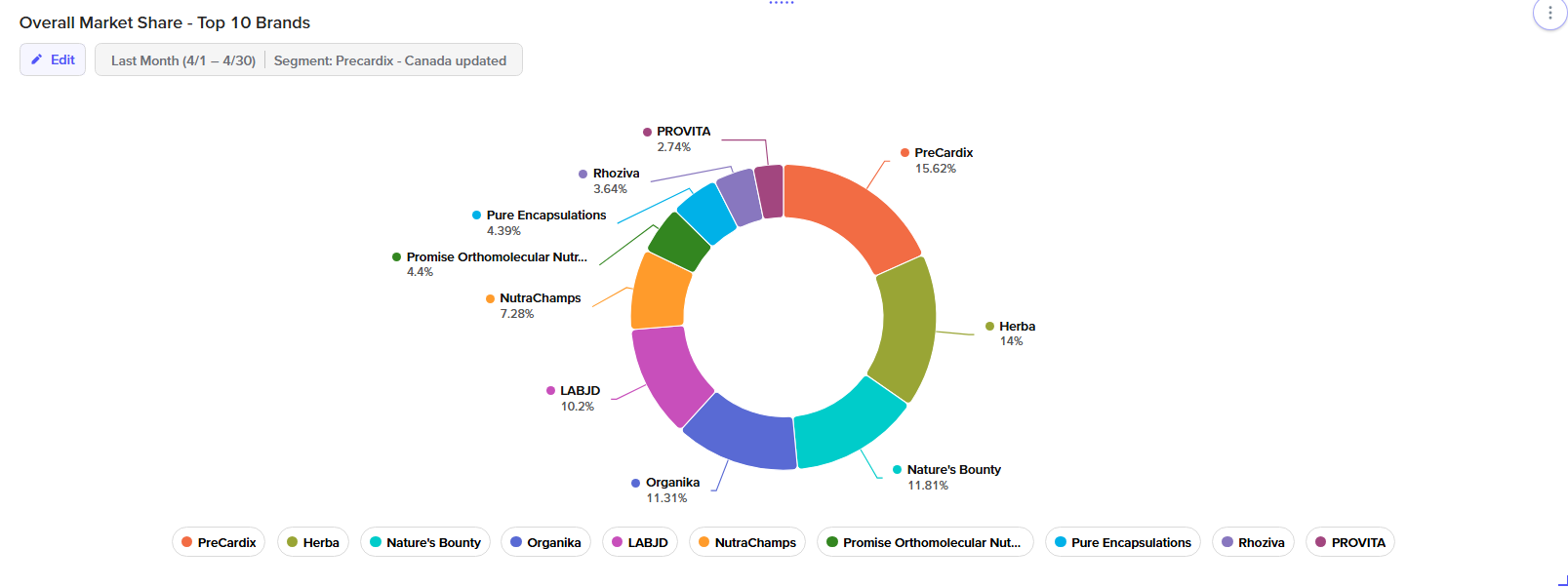This screenshot has height=588, width=1568.
Task: Click the Pure Encapsulations 4.39% chart label
Action: coord(539,222)
